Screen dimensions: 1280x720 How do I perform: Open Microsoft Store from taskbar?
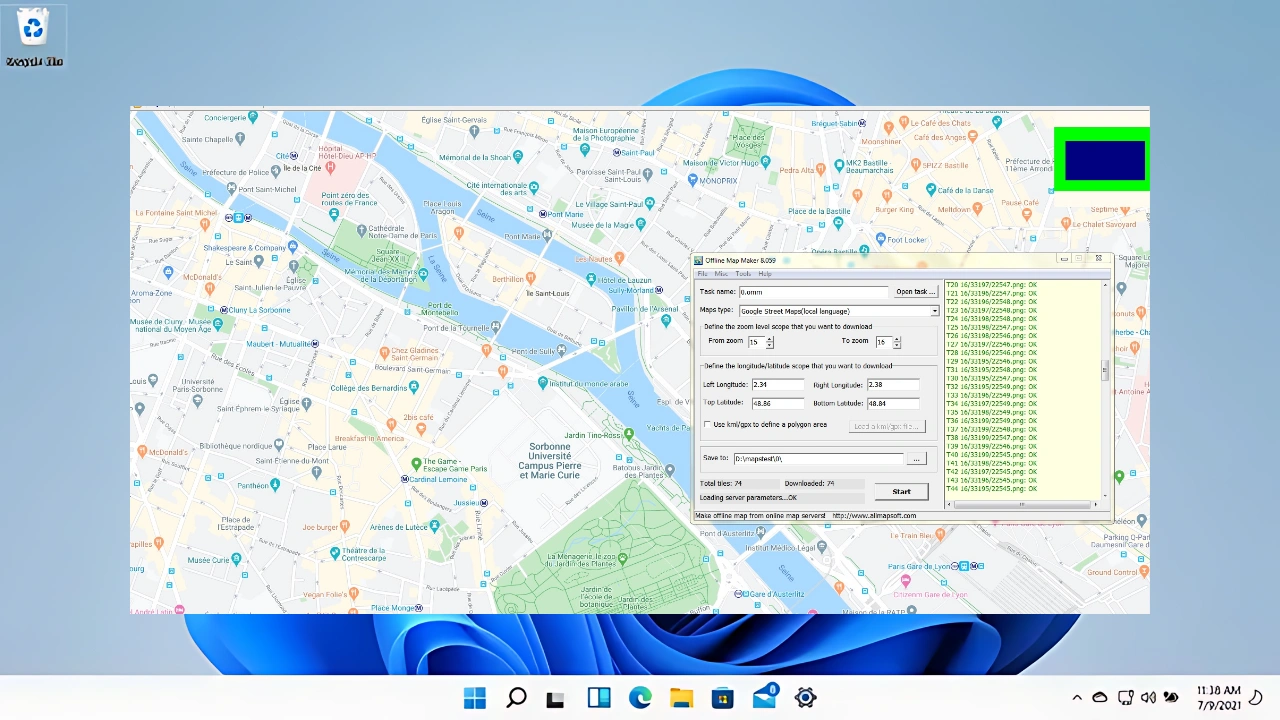722,698
